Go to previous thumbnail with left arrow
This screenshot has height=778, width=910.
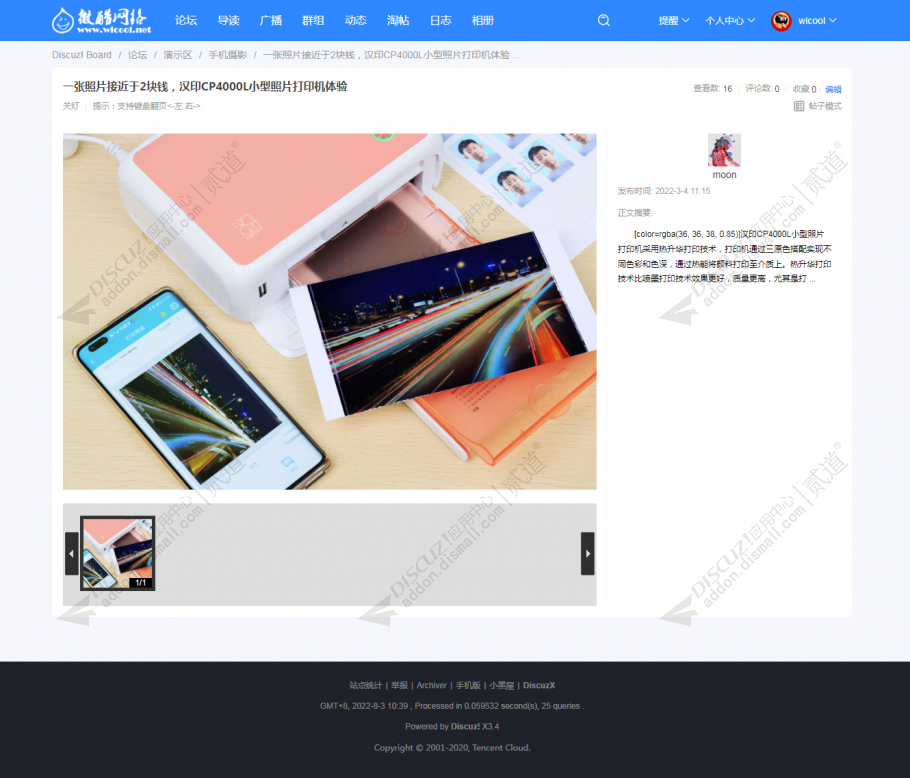click(71, 553)
